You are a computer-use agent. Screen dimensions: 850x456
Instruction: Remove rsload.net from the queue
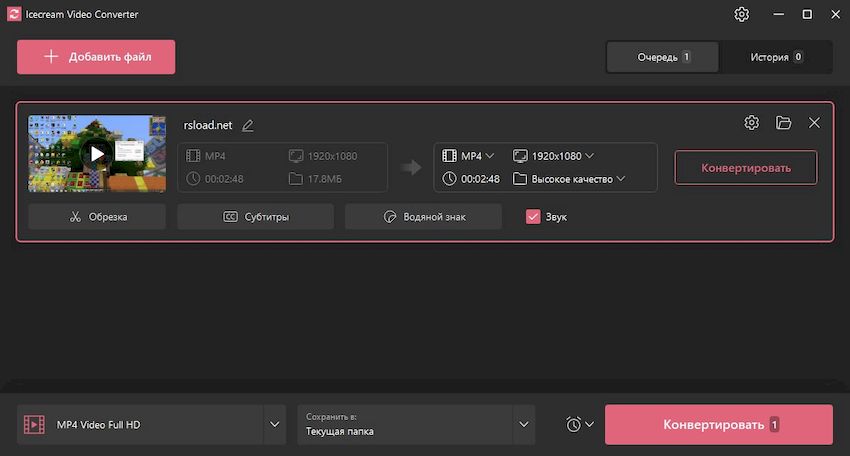pos(814,123)
